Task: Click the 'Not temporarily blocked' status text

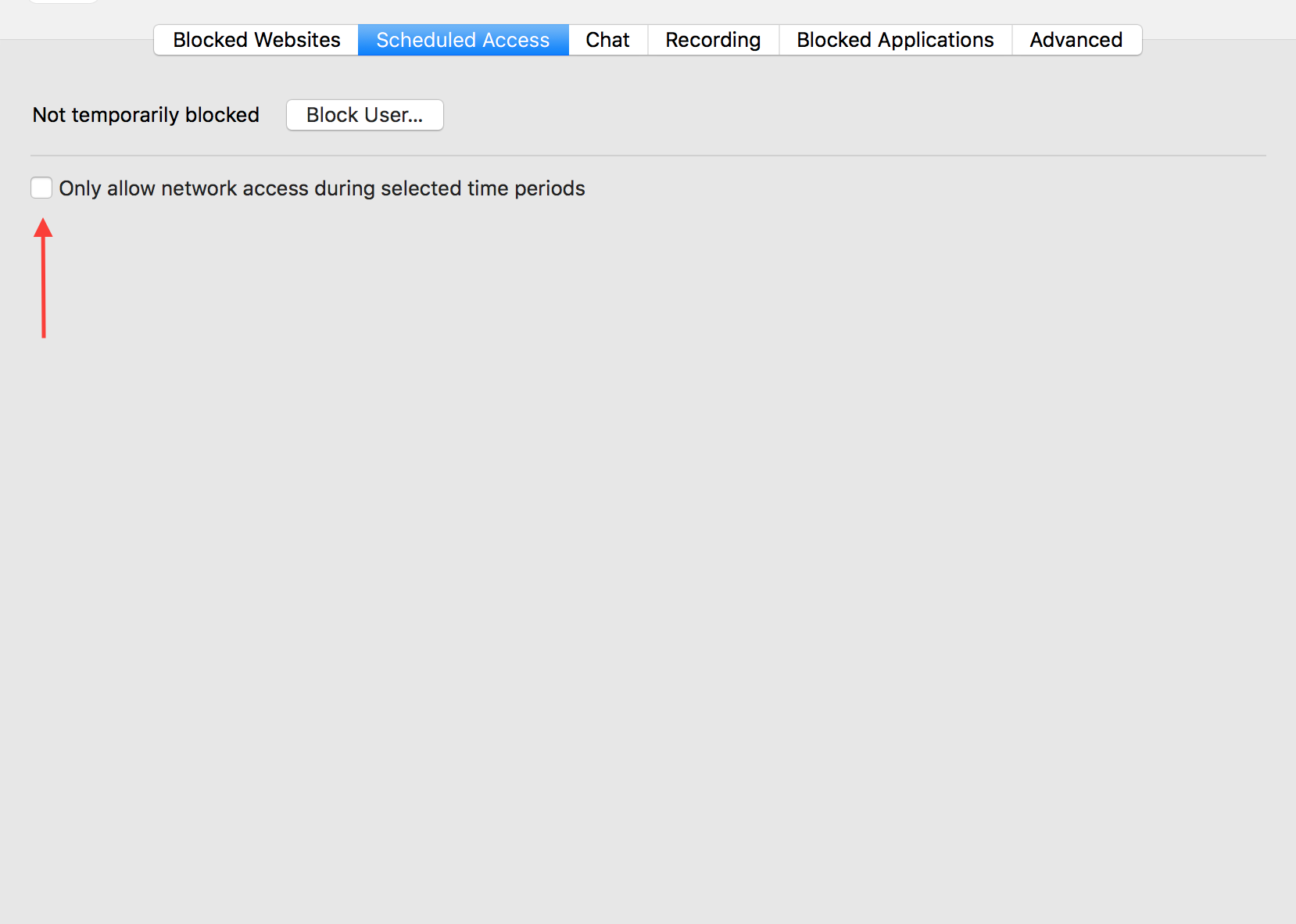Action: [146, 115]
